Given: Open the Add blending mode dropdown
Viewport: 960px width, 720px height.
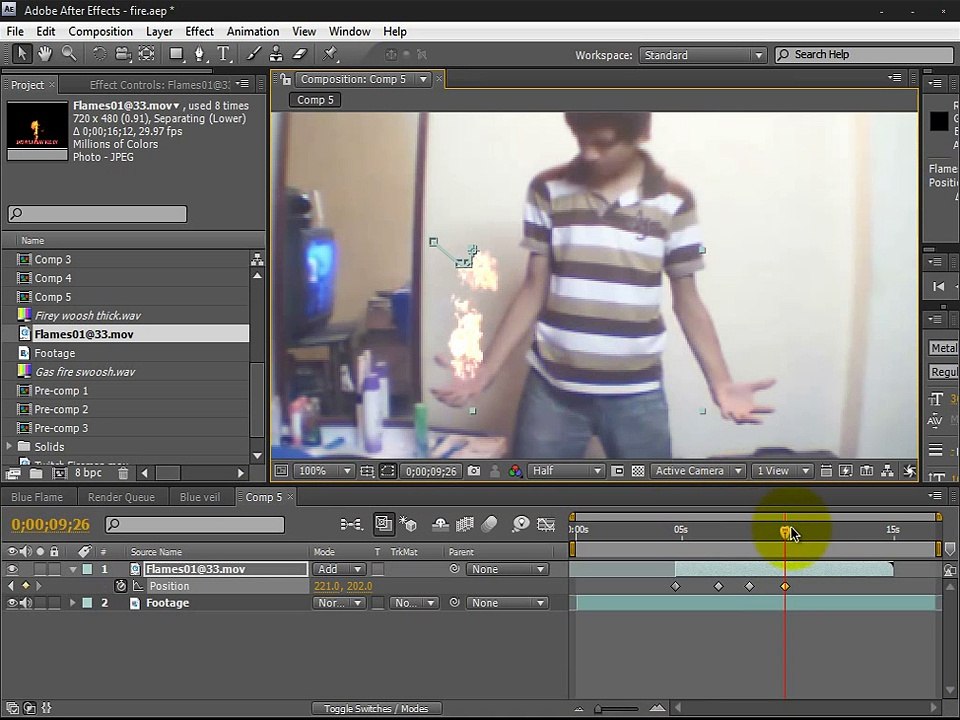Looking at the screenshot, I should pyautogui.click(x=339, y=569).
